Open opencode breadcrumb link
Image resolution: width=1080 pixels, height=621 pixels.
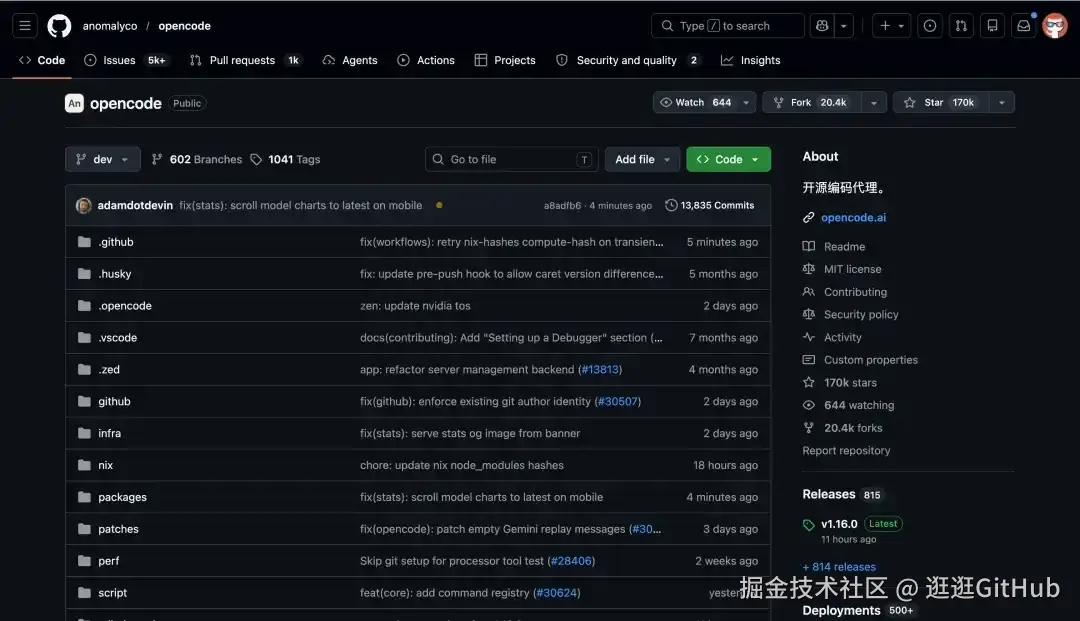click(185, 25)
